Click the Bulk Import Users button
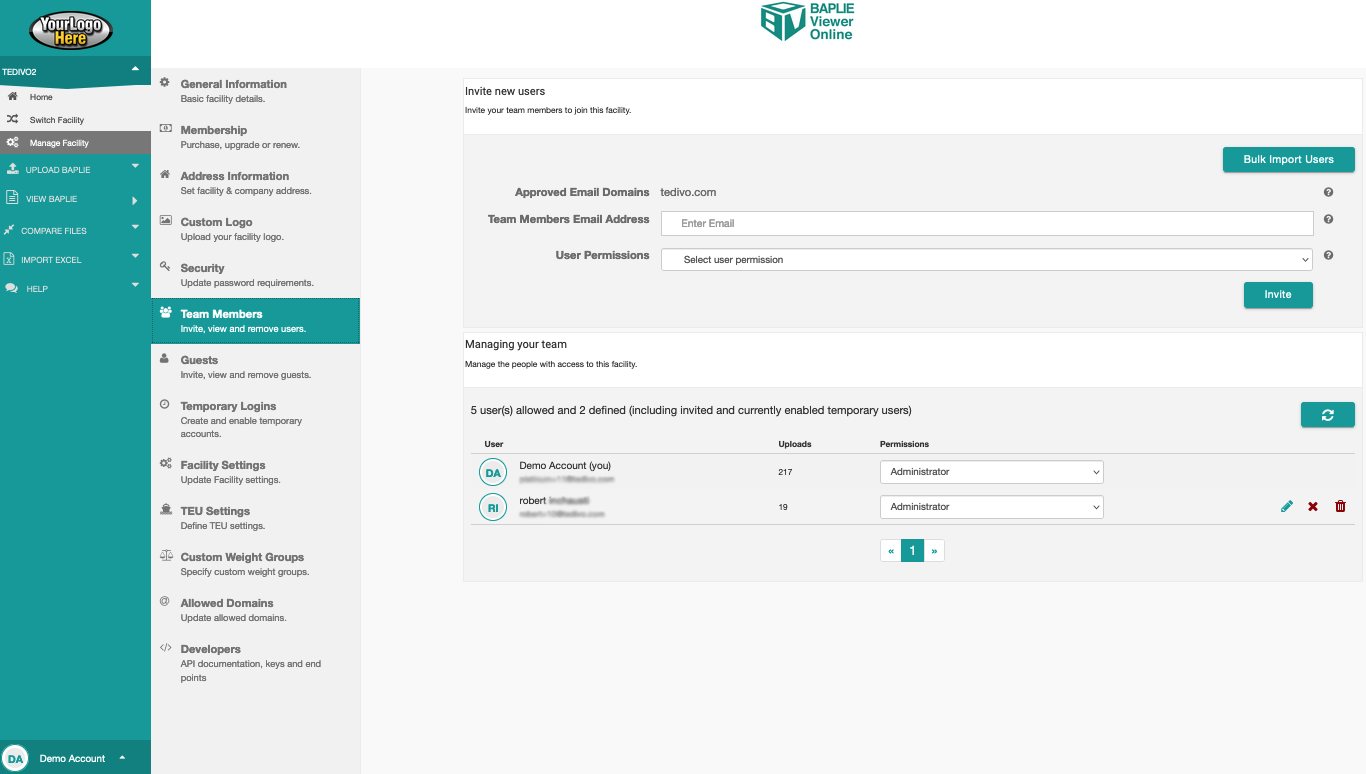This screenshot has height=774, width=1366. (x=1288, y=160)
